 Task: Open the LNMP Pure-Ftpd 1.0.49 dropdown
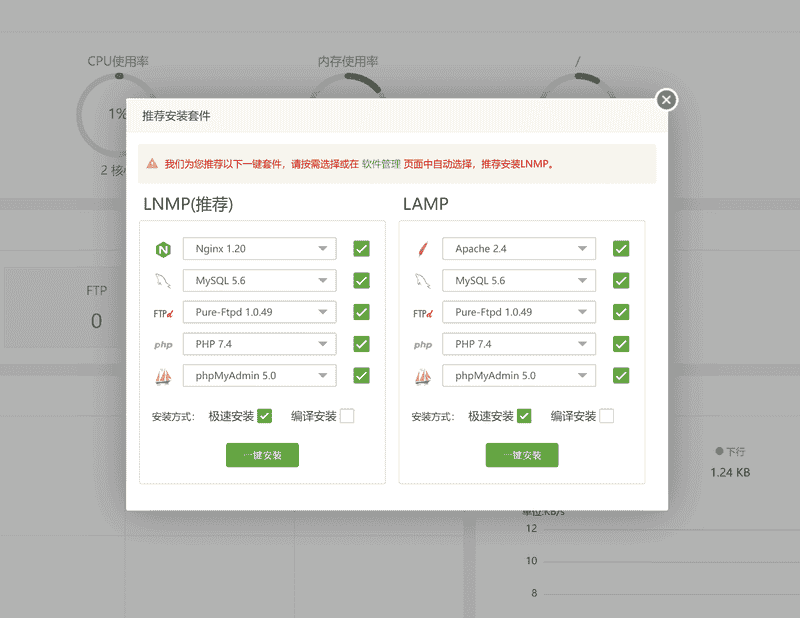pyautogui.click(x=260, y=312)
